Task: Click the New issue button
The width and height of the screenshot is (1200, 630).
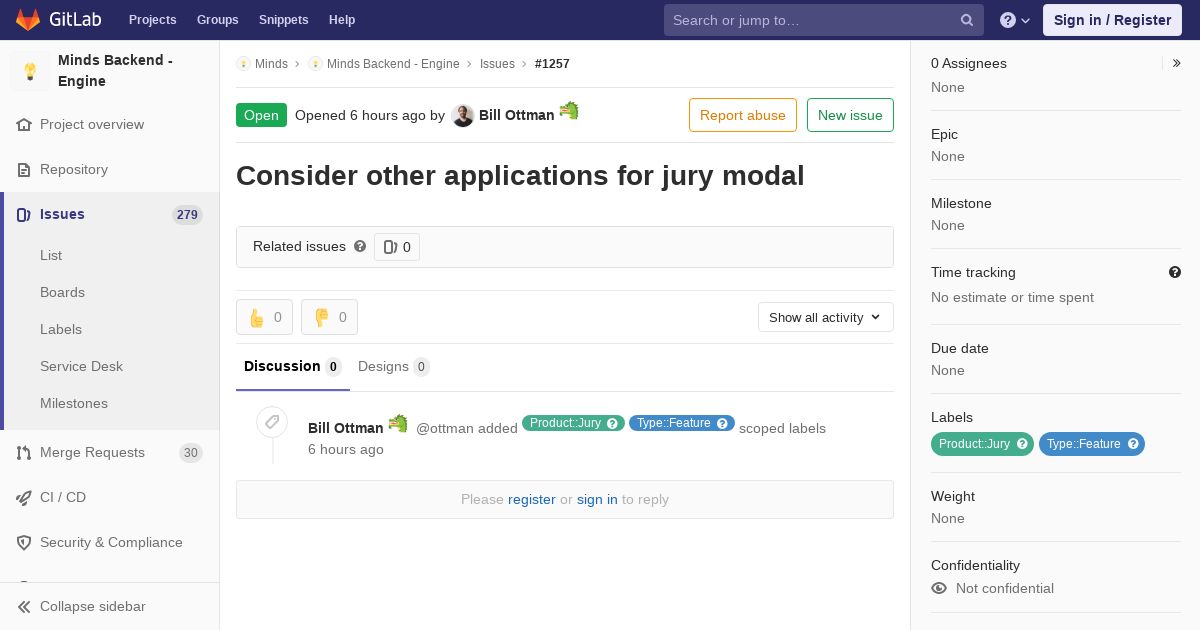Action: point(850,115)
